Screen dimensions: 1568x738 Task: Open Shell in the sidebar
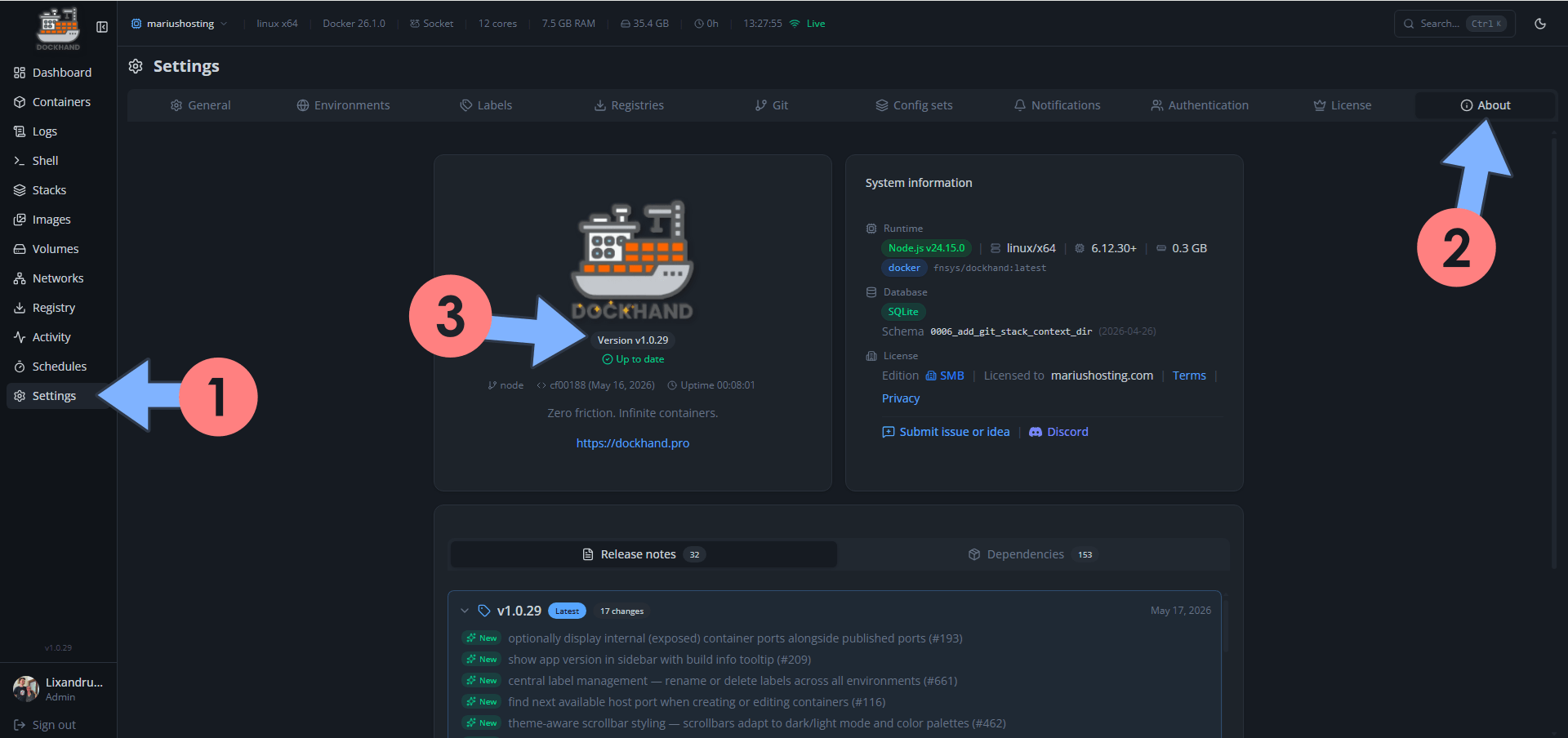(x=58, y=161)
